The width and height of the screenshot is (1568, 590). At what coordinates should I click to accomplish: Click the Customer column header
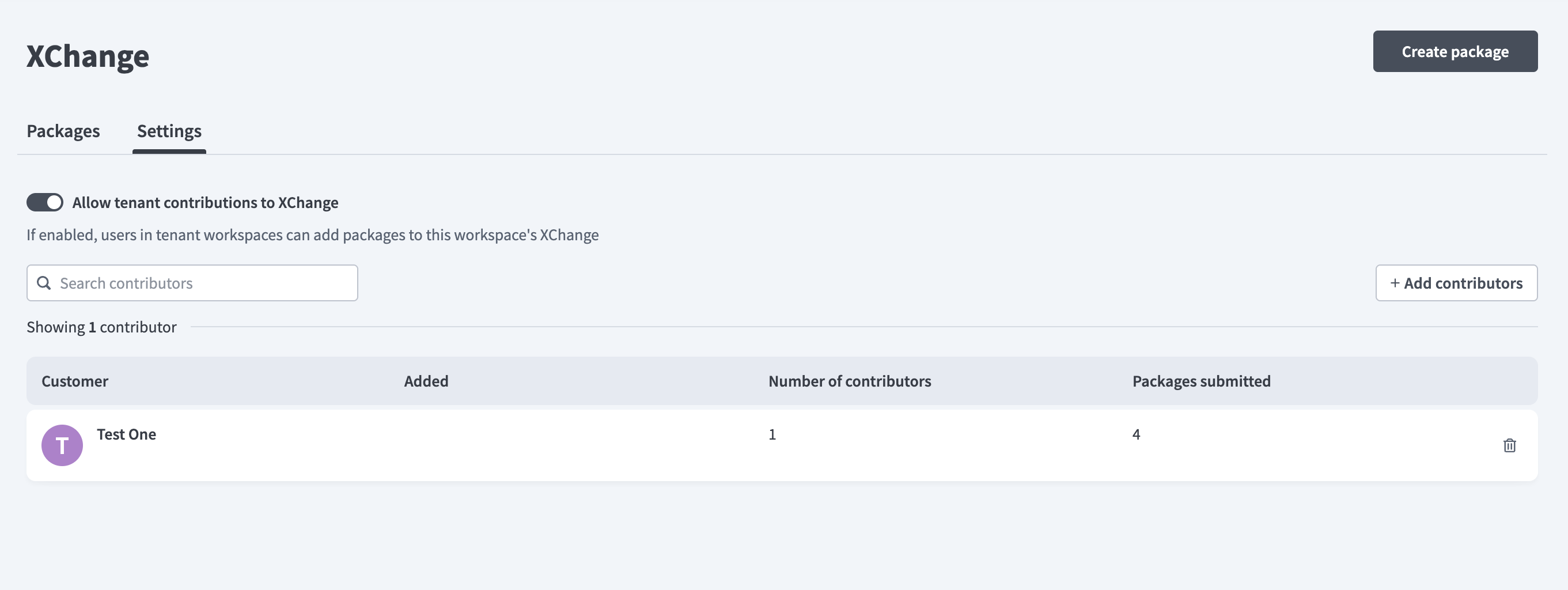[x=75, y=381]
